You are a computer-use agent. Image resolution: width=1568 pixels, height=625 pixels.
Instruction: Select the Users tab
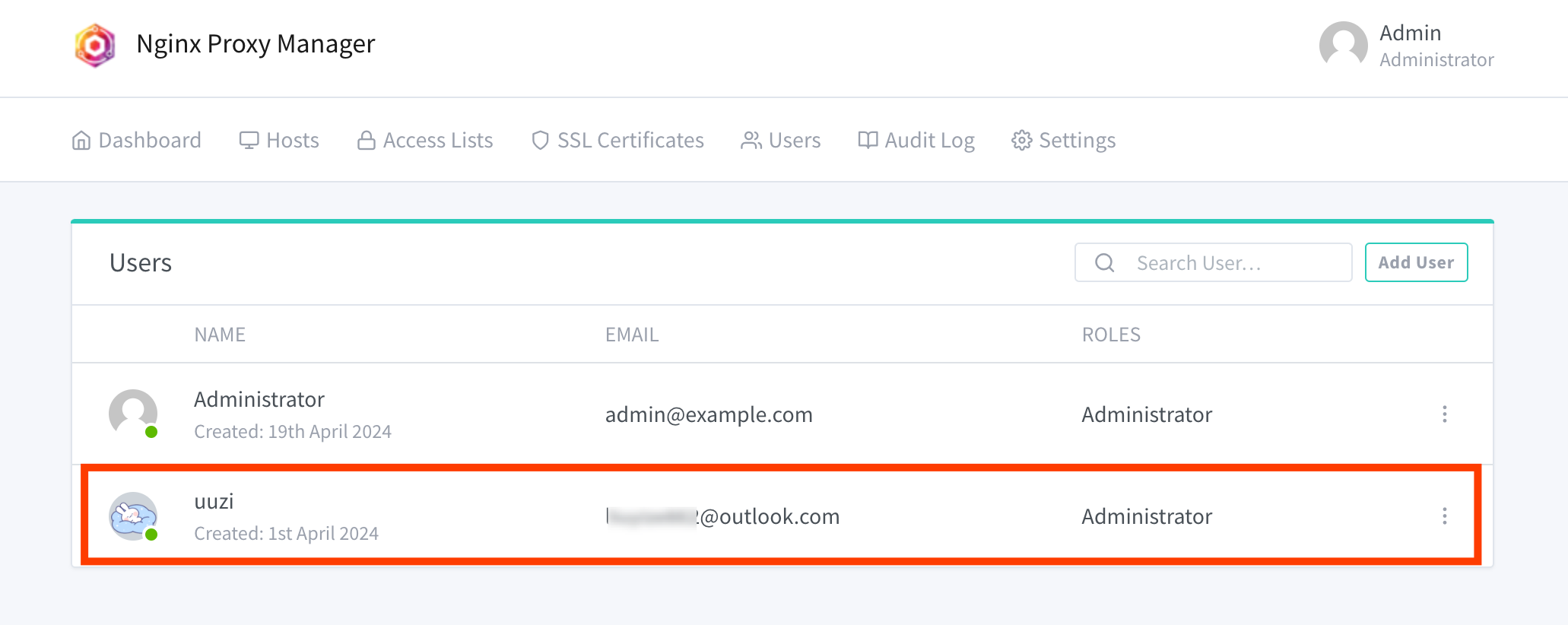[x=781, y=140]
